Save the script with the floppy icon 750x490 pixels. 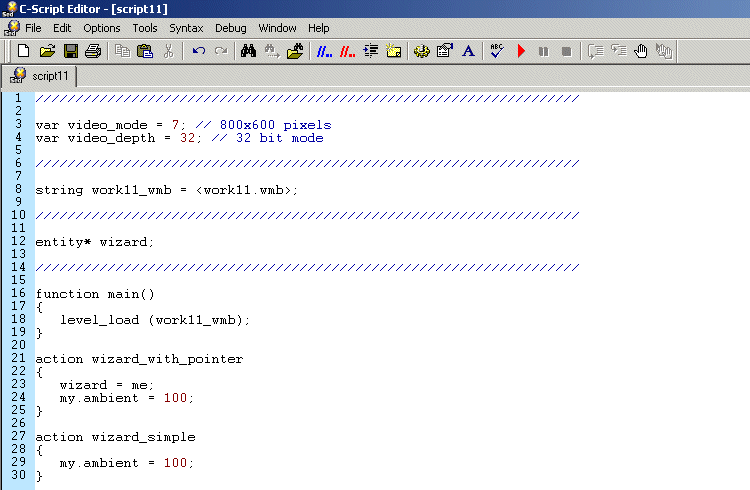pos(70,51)
